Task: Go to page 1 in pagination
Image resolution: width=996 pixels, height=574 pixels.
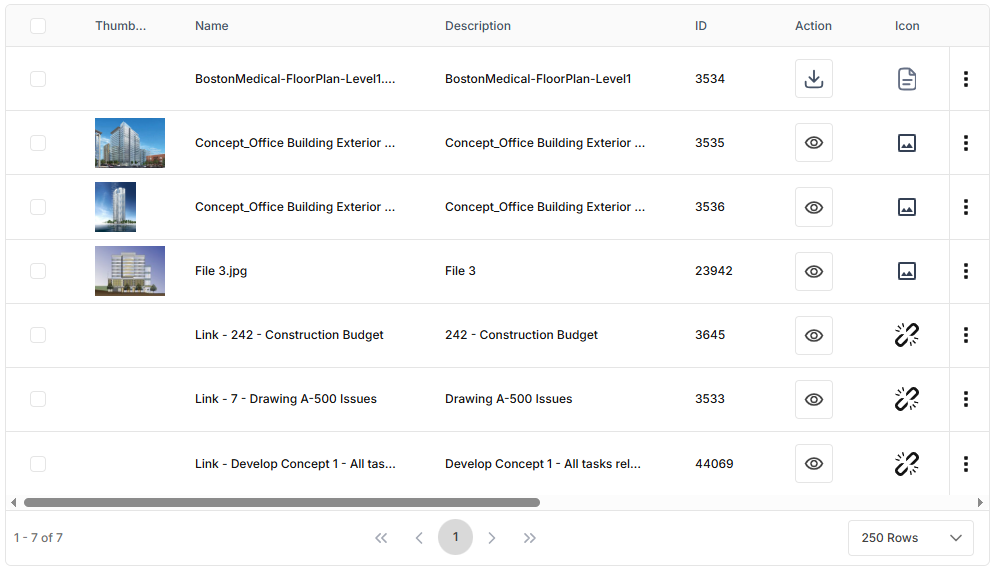Action: coord(455,537)
